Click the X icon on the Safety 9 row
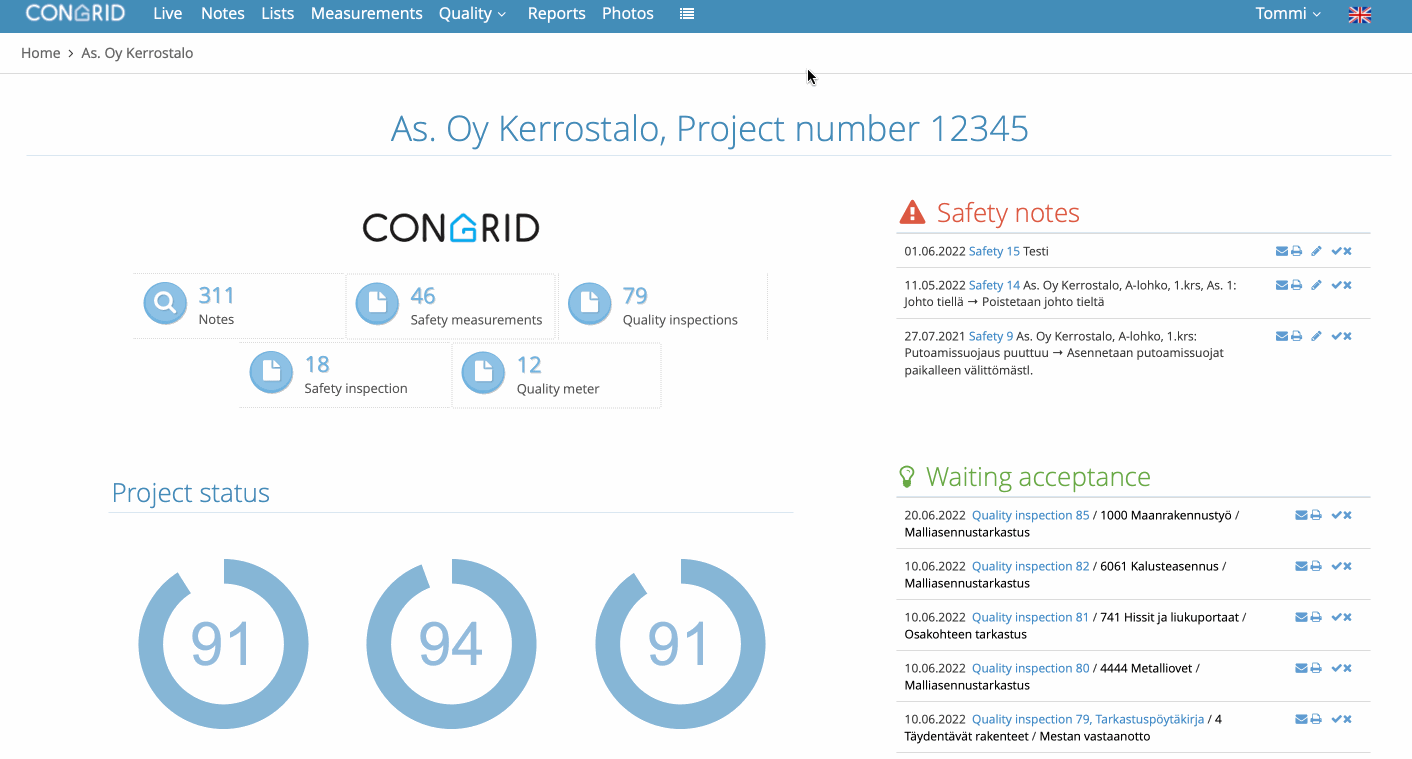This screenshot has width=1412, height=759. [x=1347, y=337]
